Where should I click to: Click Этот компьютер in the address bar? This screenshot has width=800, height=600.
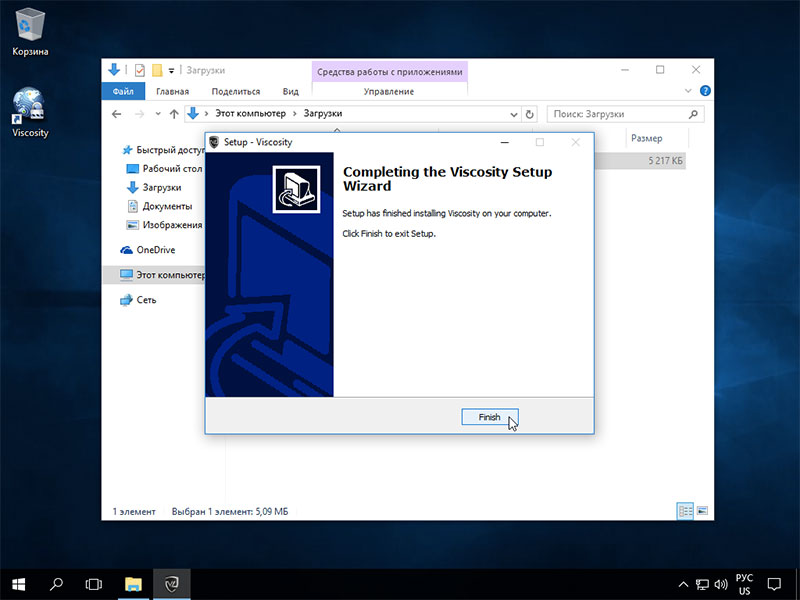(x=250, y=113)
